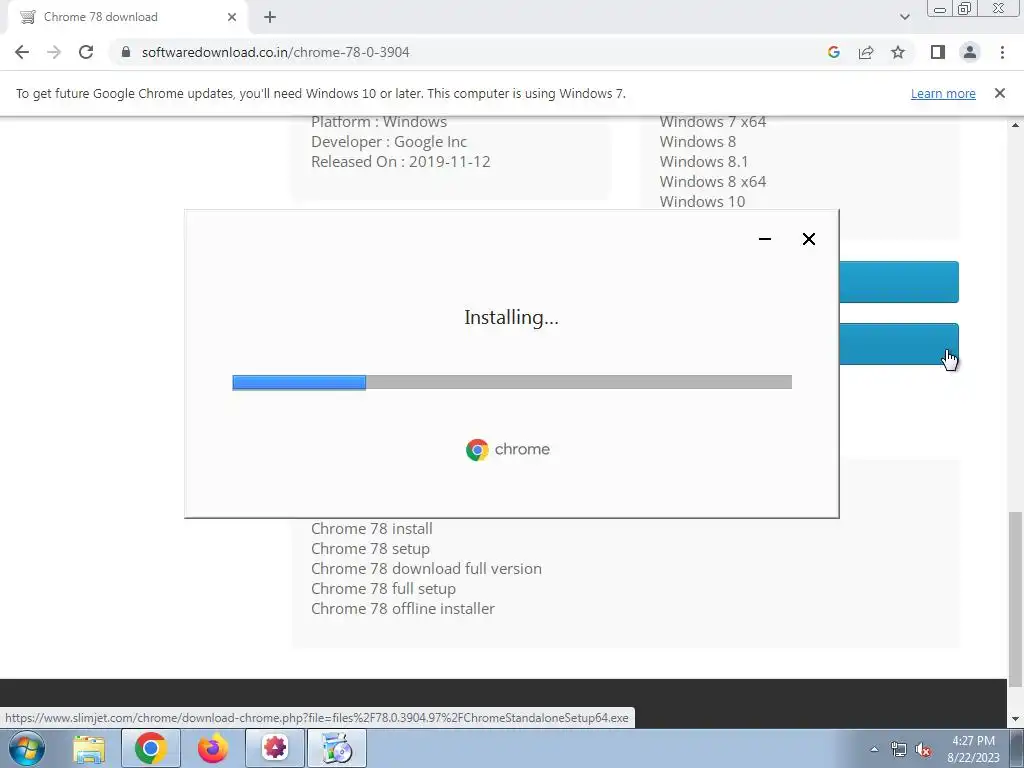The image size is (1024, 768).
Task: Close the Chrome installer dialog
Action: (808, 239)
